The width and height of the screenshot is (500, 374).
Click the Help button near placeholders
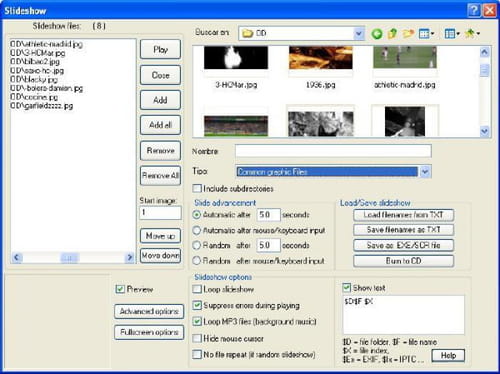pyautogui.click(x=448, y=356)
